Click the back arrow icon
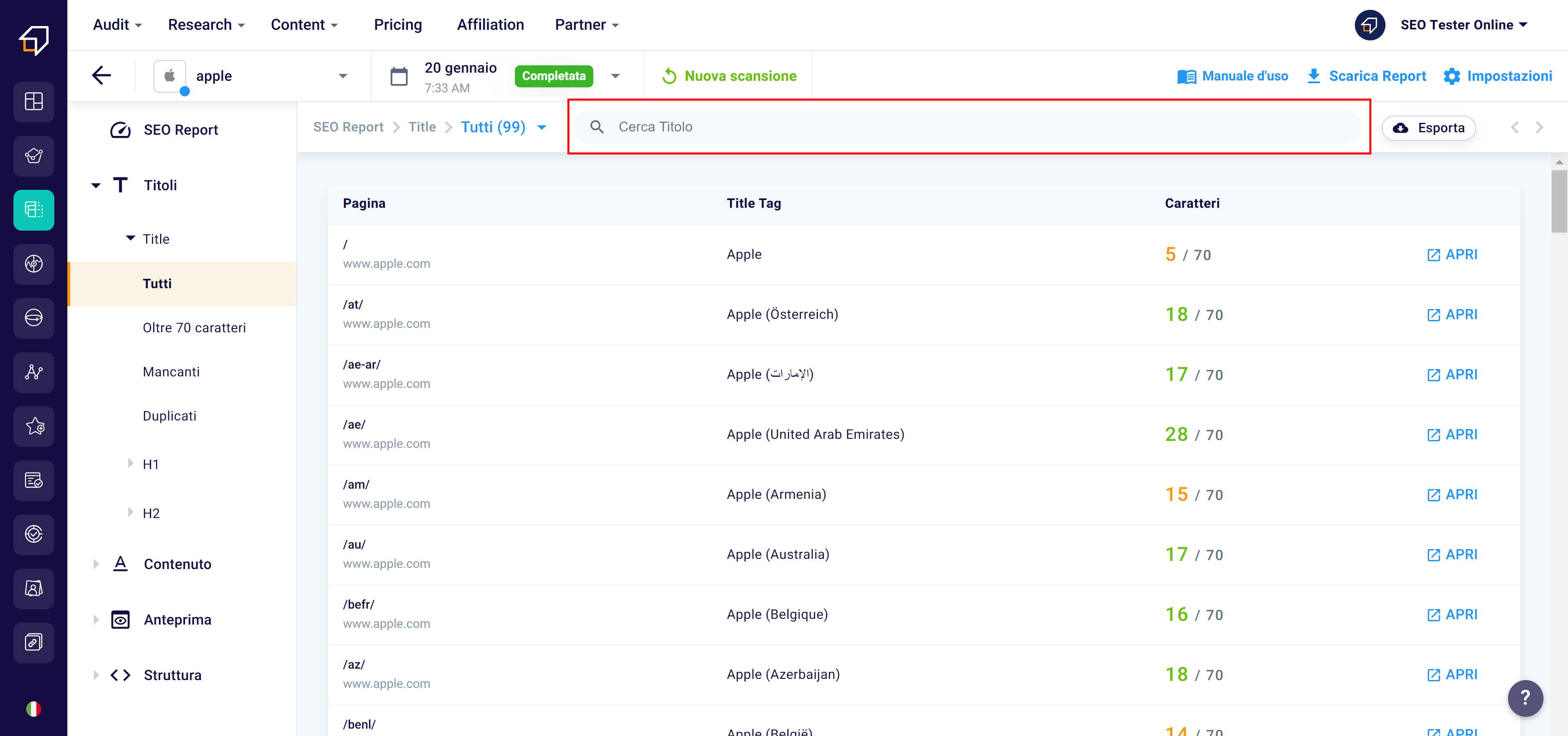Image resolution: width=1568 pixels, height=736 pixels. tap(102, 76)
